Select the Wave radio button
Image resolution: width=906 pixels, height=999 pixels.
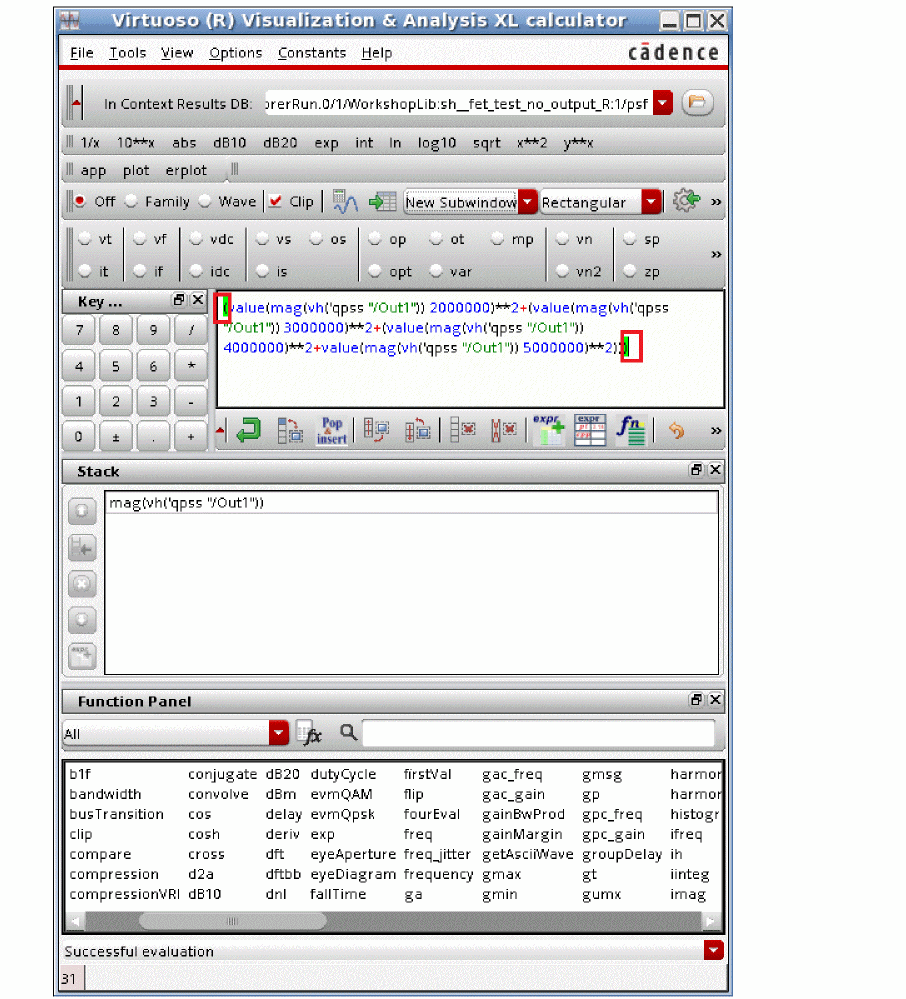coord(205,201)
